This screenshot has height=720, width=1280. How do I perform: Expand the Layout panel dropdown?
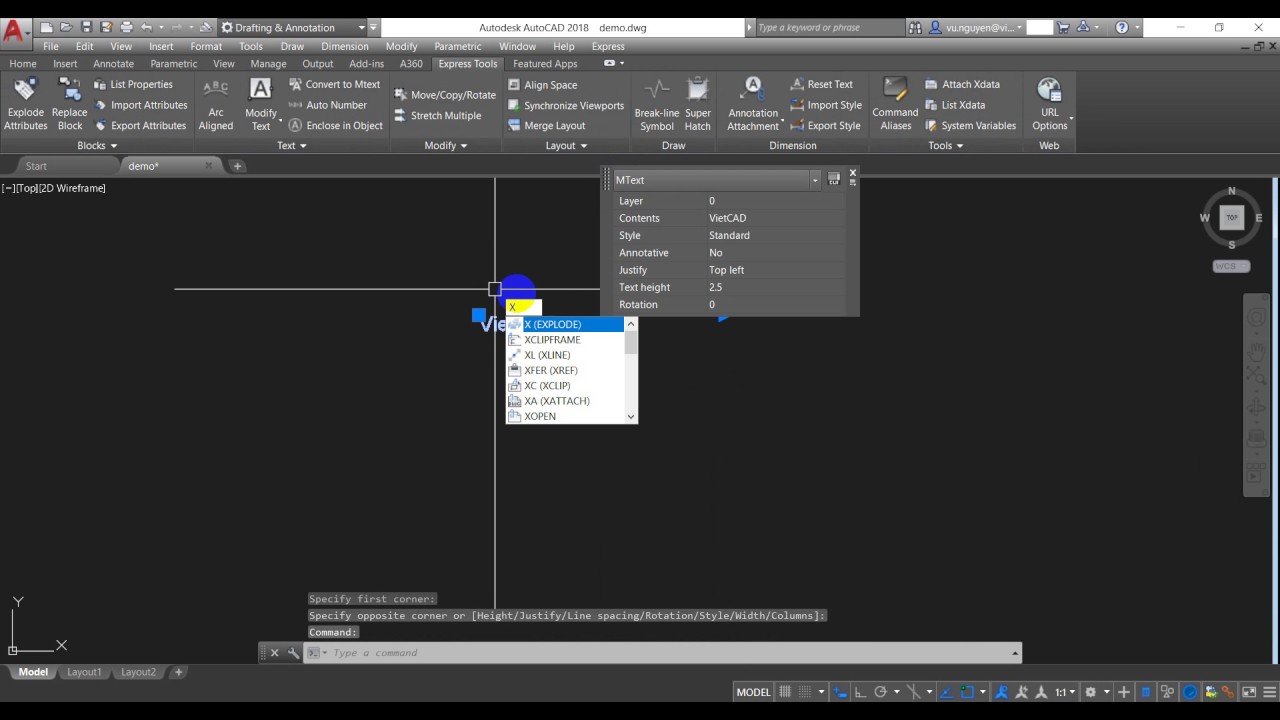click(x=567, y=146)
